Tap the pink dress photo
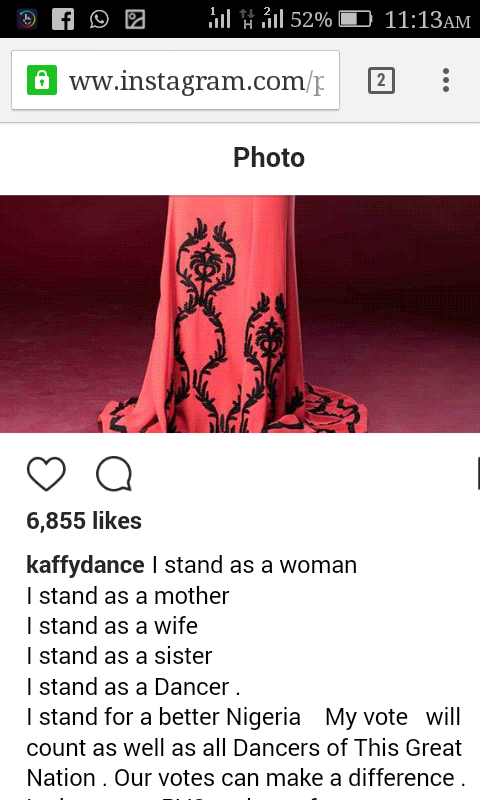Screen dimensions: 480x800 (240, 314)
